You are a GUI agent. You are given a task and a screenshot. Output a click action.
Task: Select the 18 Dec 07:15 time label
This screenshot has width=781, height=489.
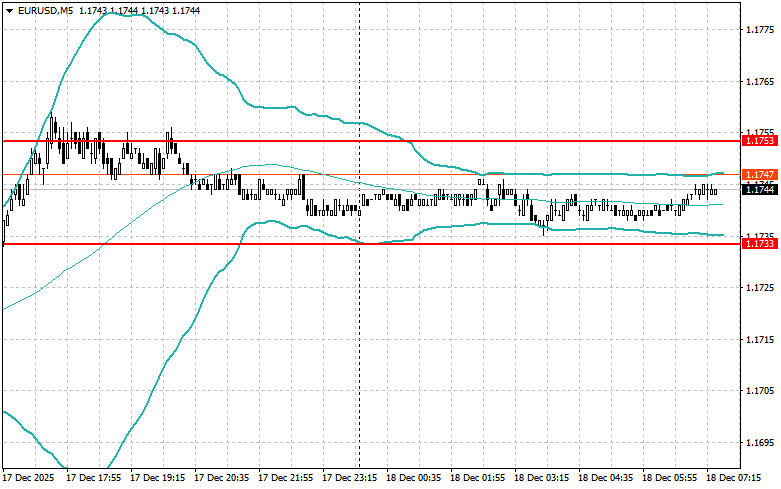[734, 478]
